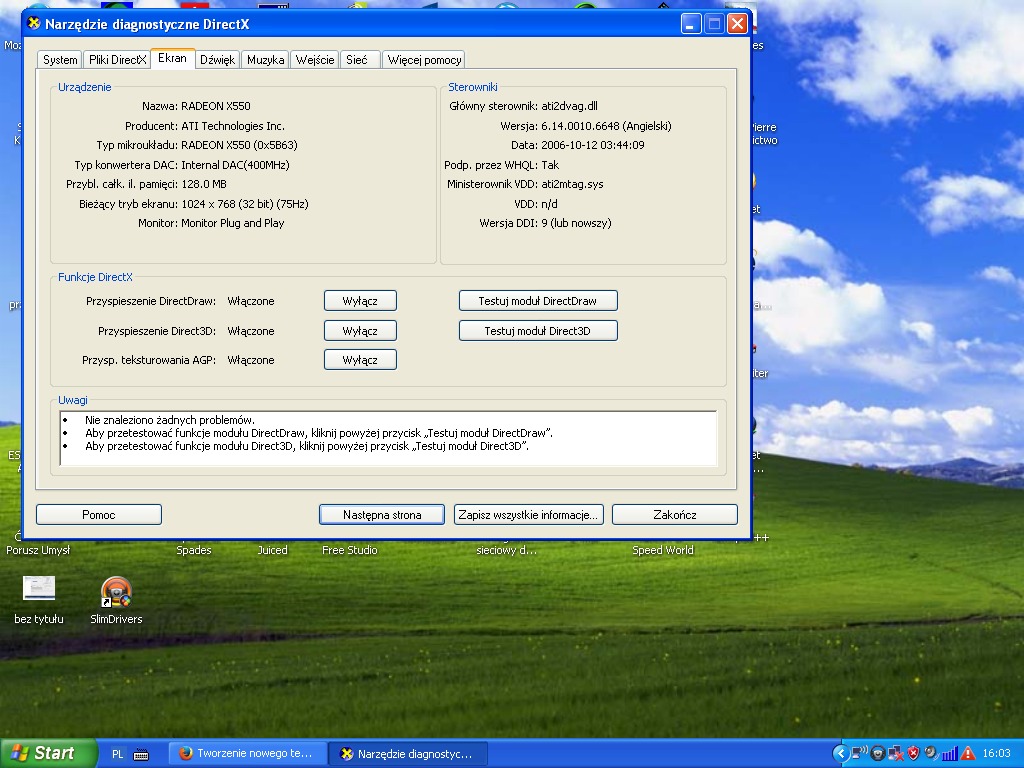This screenshot has height=768, width=1024.
Task: Click the blue signal bars tray icon
Action: click(x=949, y=754)
